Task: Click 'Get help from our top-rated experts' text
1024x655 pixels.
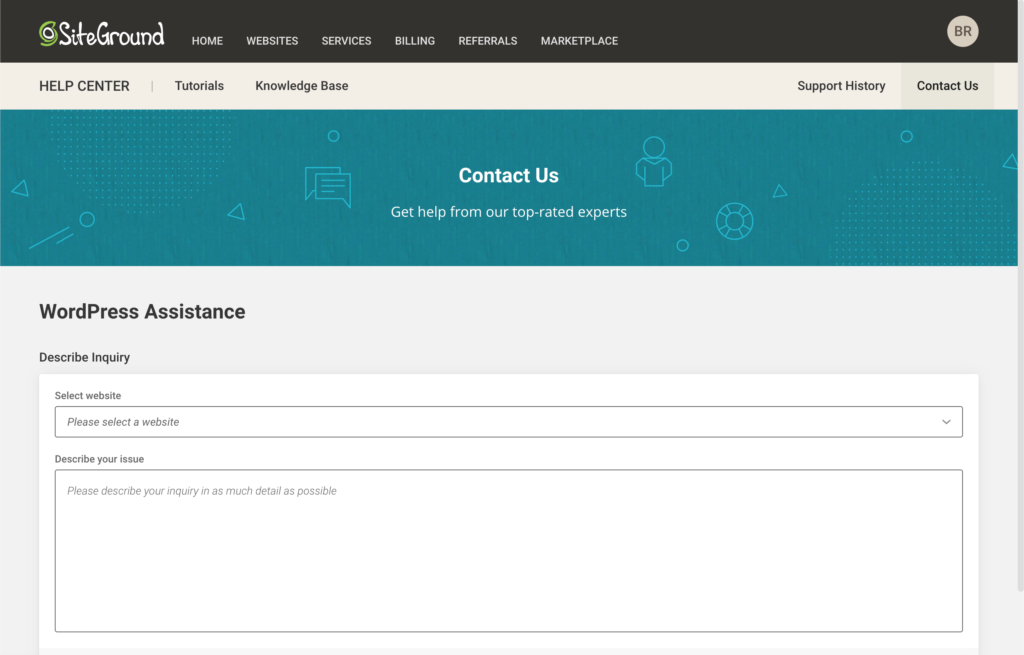Action: (x=509, y=212)
